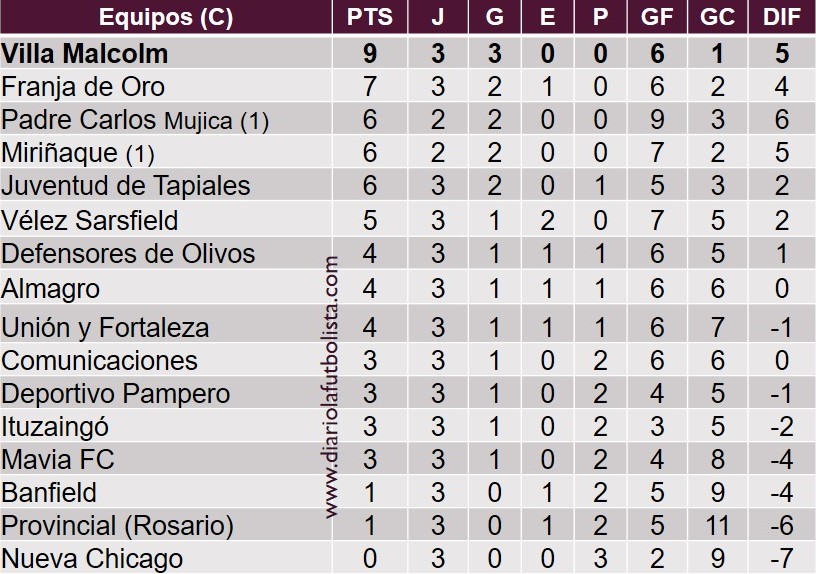
Task: Select the Provincial (Rosario) team name
Action: click(x=117, y=525)
